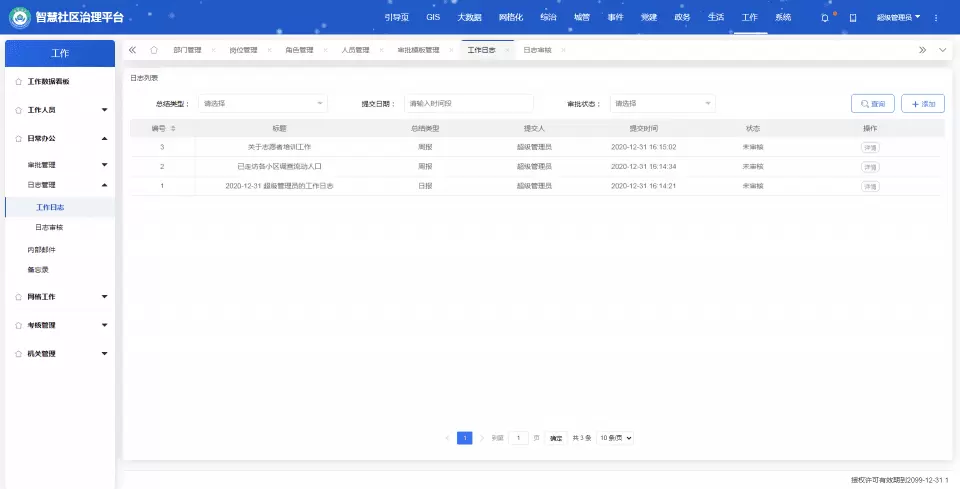Open GIS in top navigation
The height and width of the screenshot is (489, 960).
click(433, 18)
